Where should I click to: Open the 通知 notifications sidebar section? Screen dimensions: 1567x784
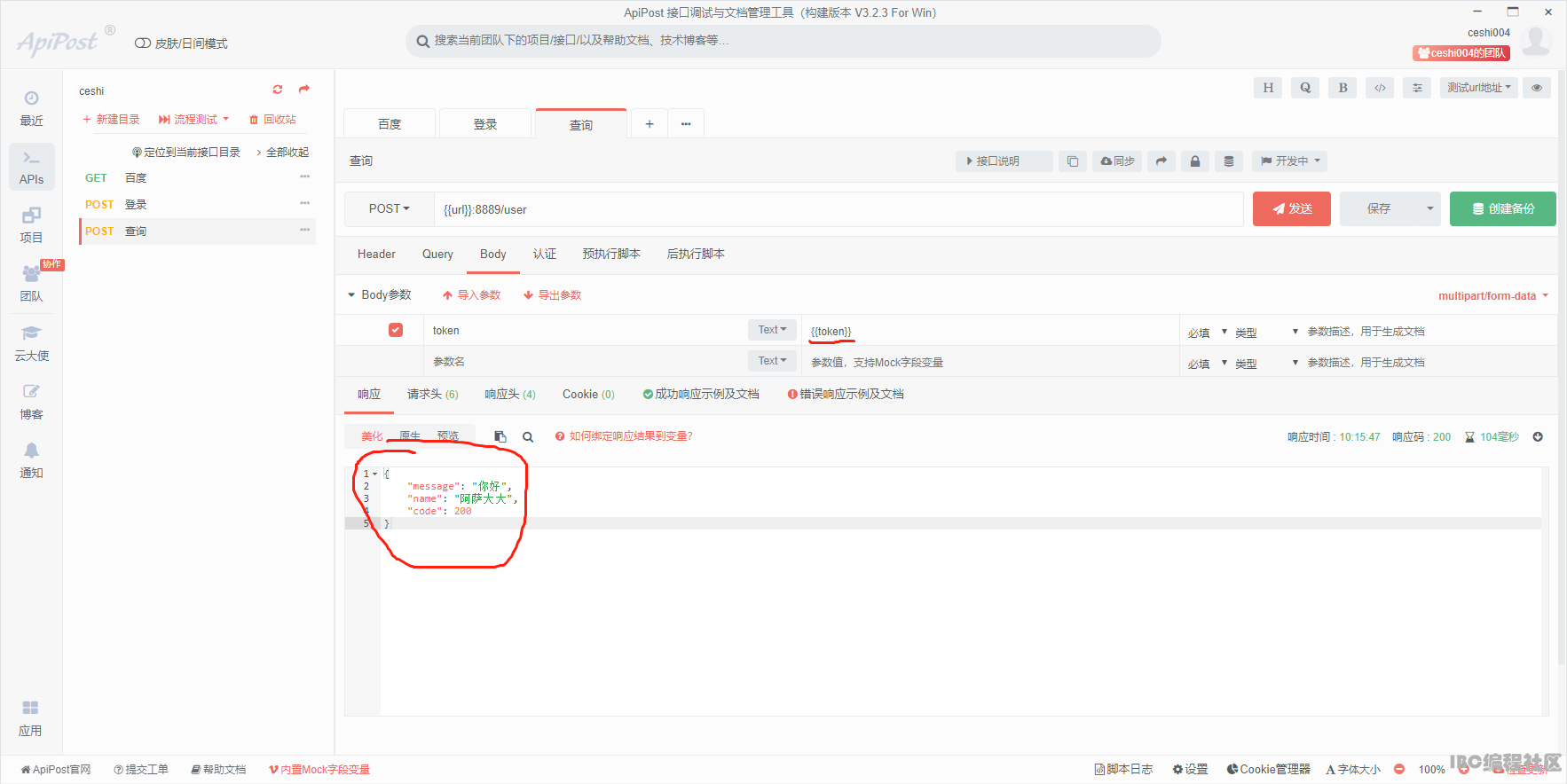click(x=31, y=460)
